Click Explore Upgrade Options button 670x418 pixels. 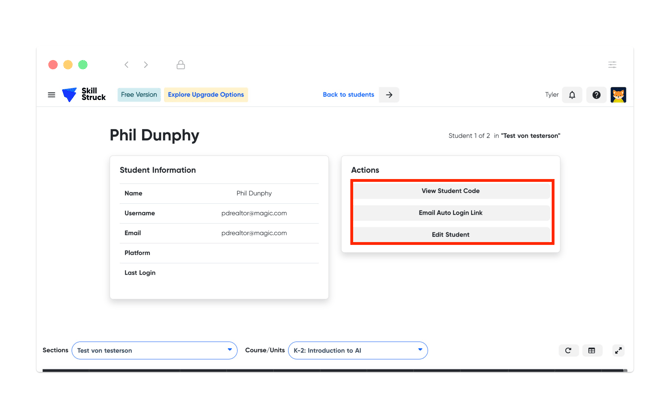pos(205,95)
